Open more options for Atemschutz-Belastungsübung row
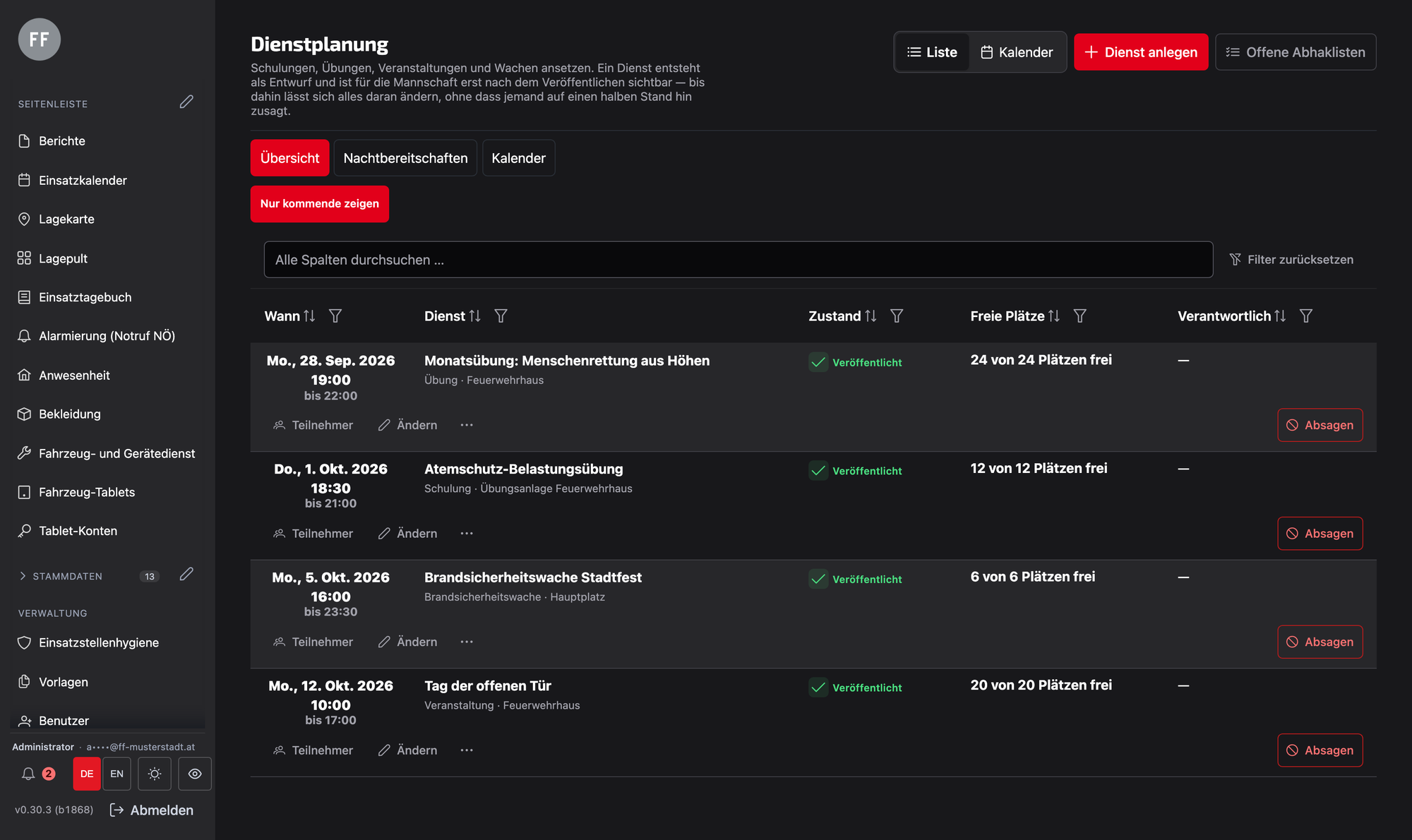 pos(467,534)
